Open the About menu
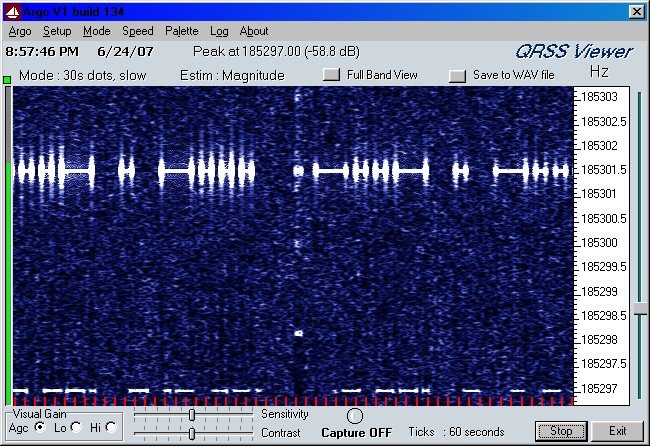The image size is (650, 446). coord(254,31)
